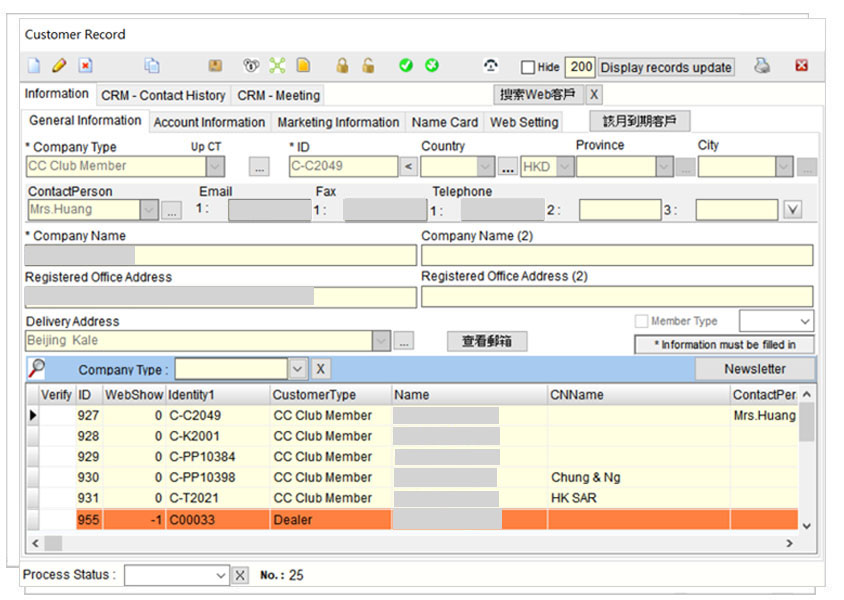Select the Name Card tab

pyautogui.click(x=445, y=123)
